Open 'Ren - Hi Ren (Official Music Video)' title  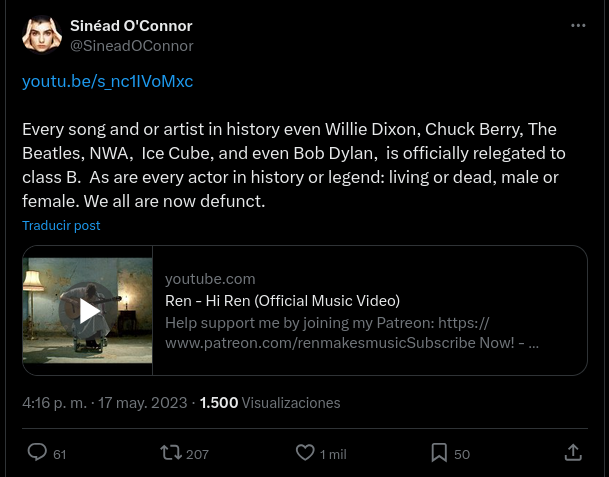click(282, 301)
